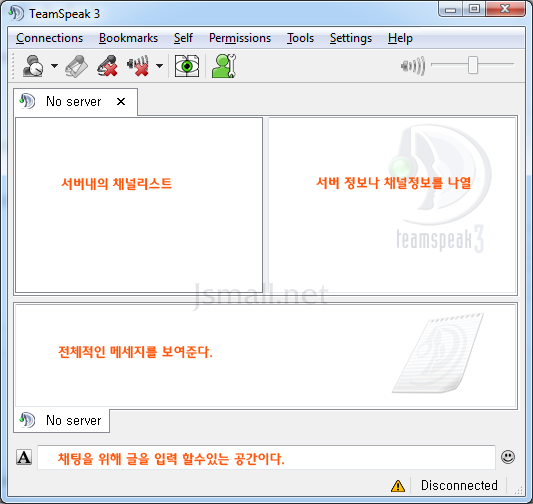Adjust the volume slider handle
Image resolution: width=533 pixels, height=504 pixels.
coord(472,65)
